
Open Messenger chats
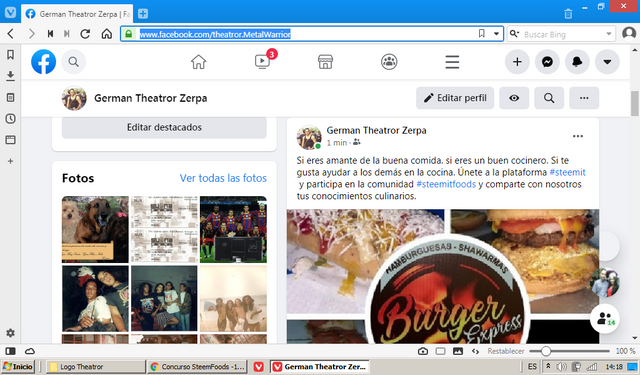(547, 62)
